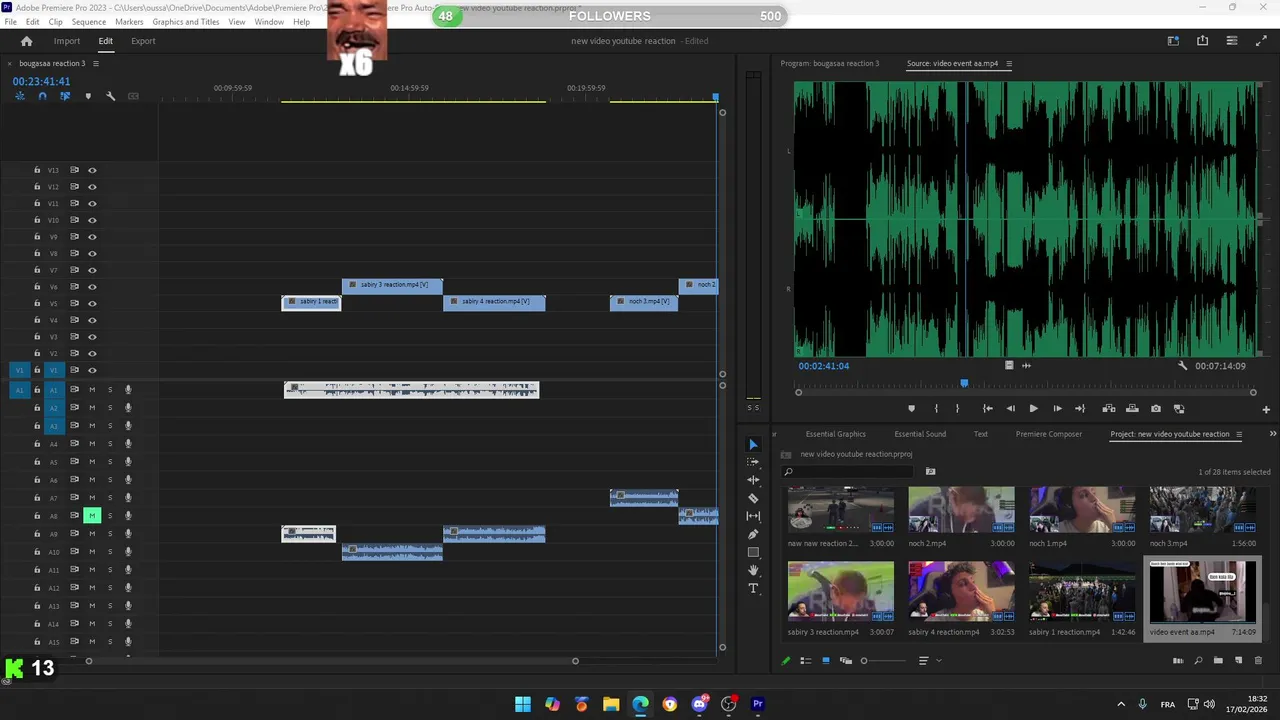Toggle insert sequences as nests
Viewport: 1280px width, 720px height.
[x=19, y=96]
